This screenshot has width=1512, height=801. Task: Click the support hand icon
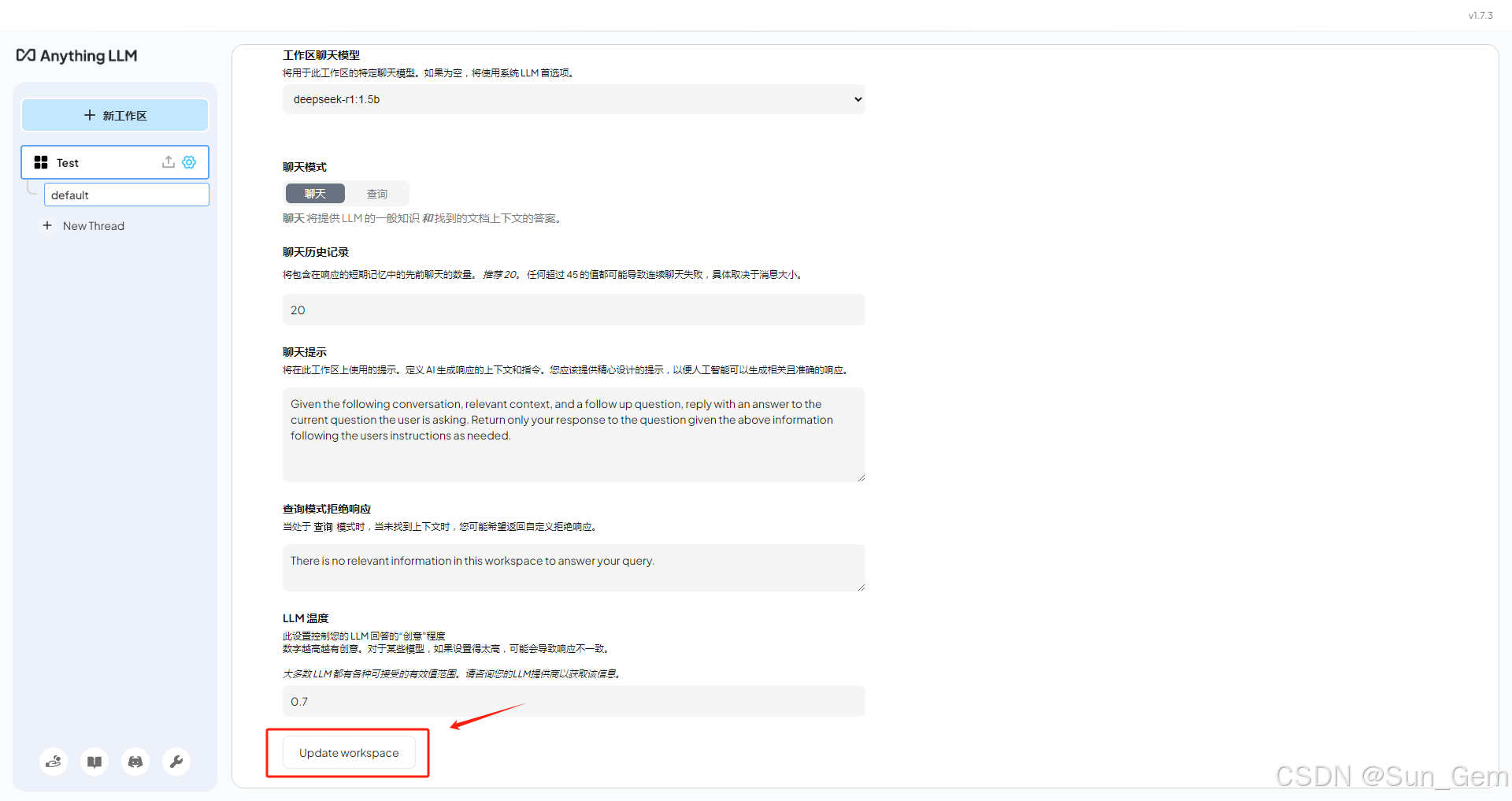click(x=53, y=761)
